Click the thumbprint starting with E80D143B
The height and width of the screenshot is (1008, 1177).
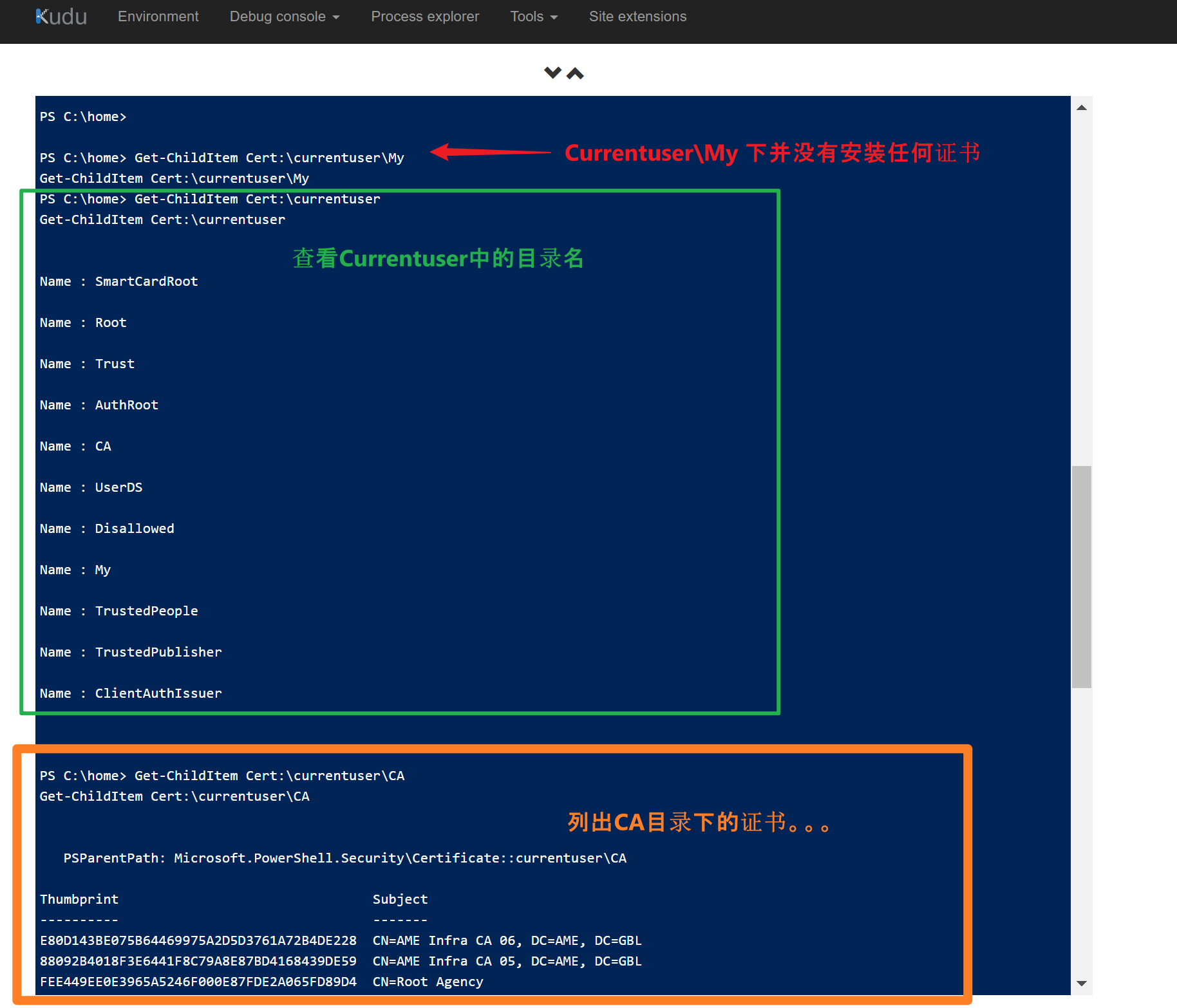point(198,940)
